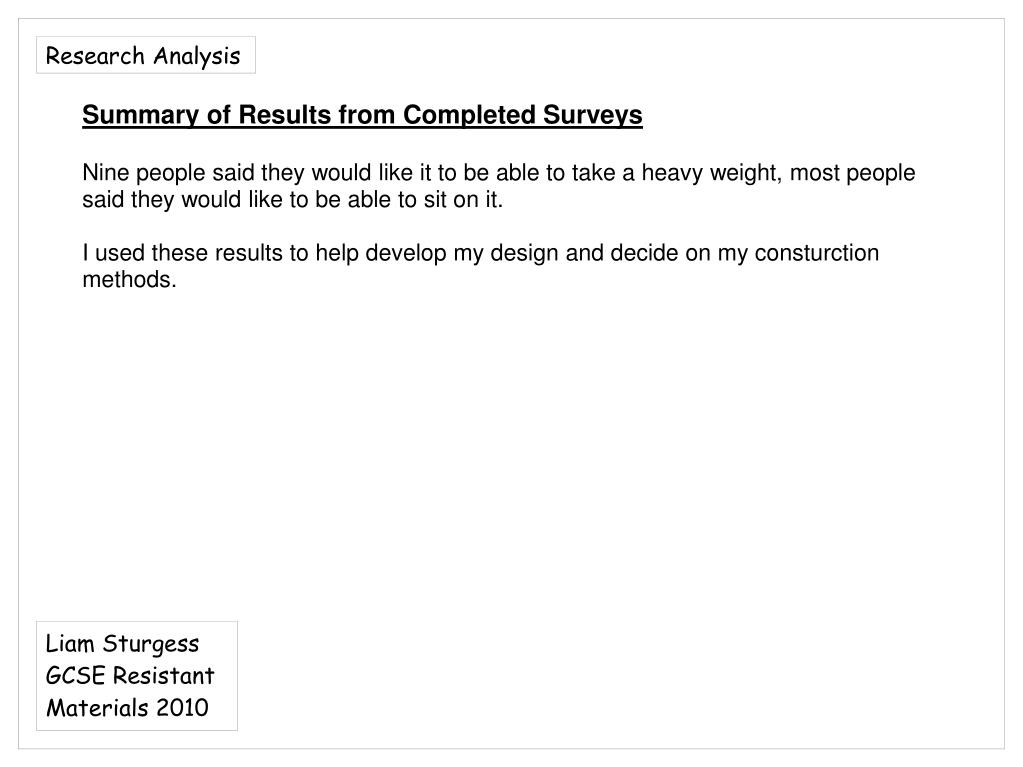Image resolution: width=1023 pixels, height=767 pixels.
Task: Click the GCSE Resistant line
Action: [130, 676]
